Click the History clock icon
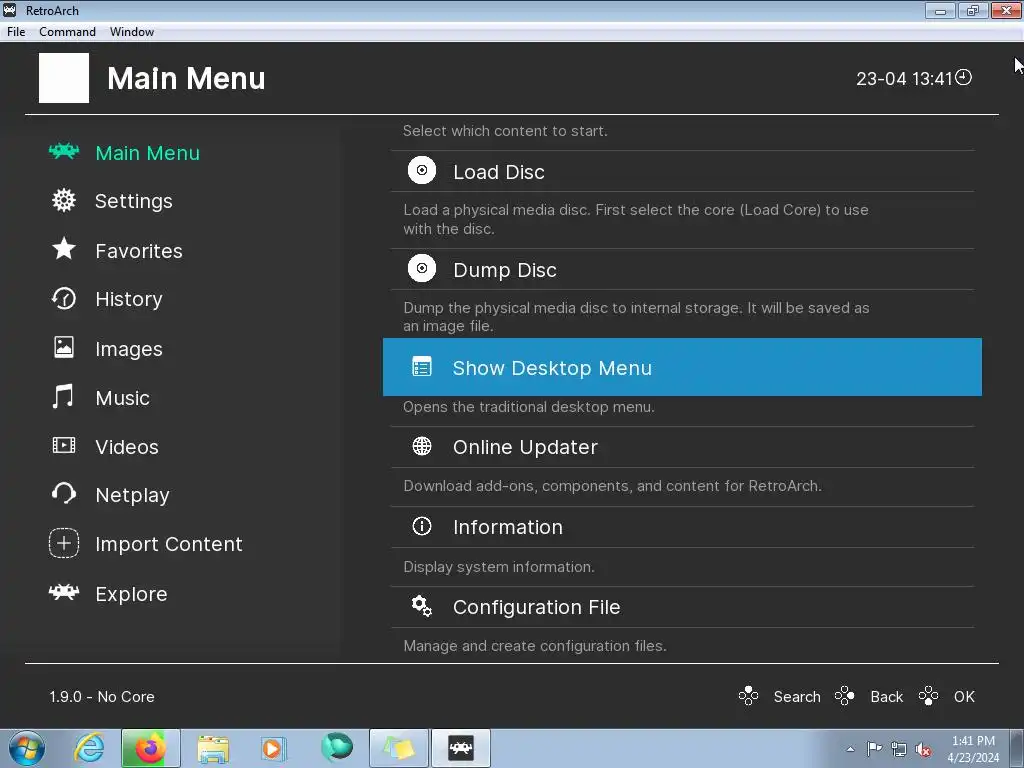Viewport: 1024px width, 768px height. (x=64, y=298)
